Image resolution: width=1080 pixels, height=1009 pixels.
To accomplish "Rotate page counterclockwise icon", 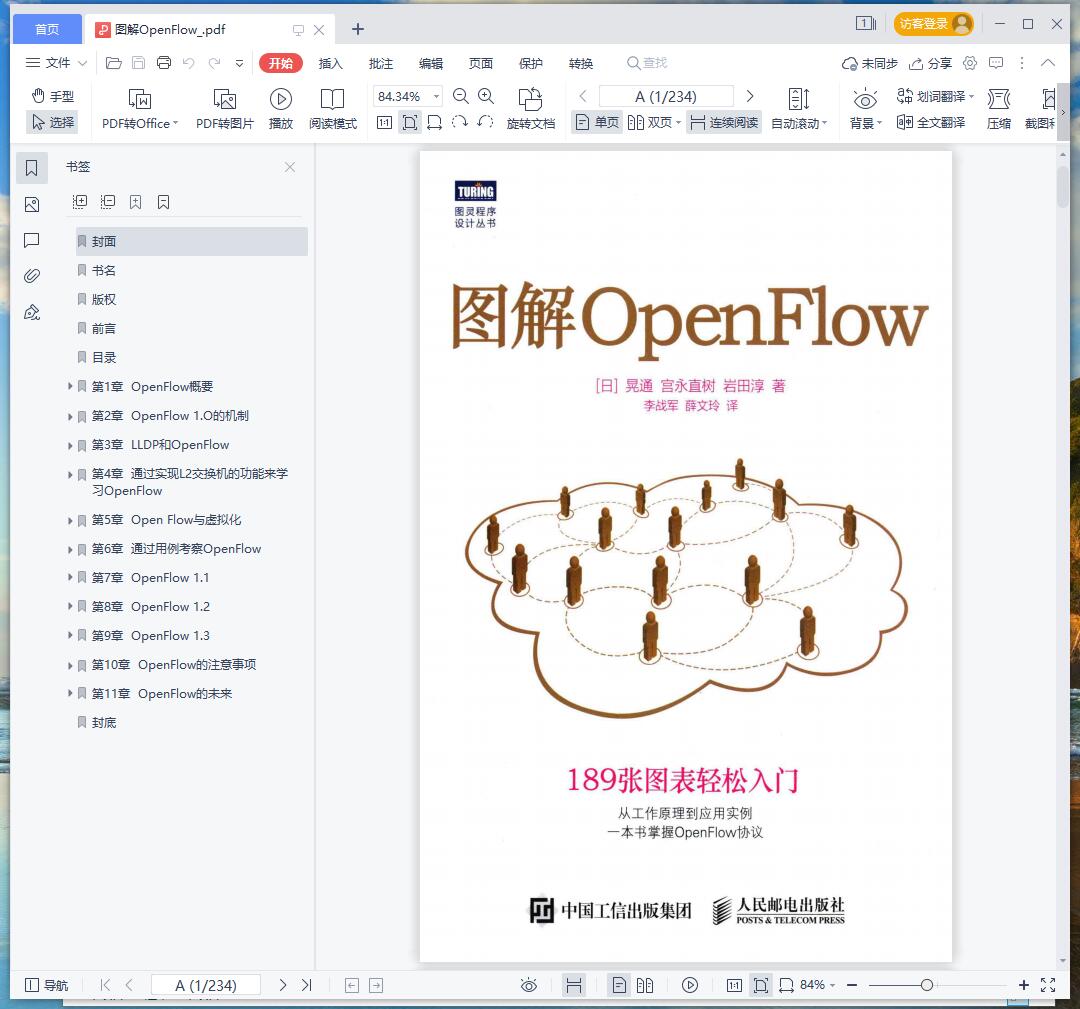I will pos(486,123).
